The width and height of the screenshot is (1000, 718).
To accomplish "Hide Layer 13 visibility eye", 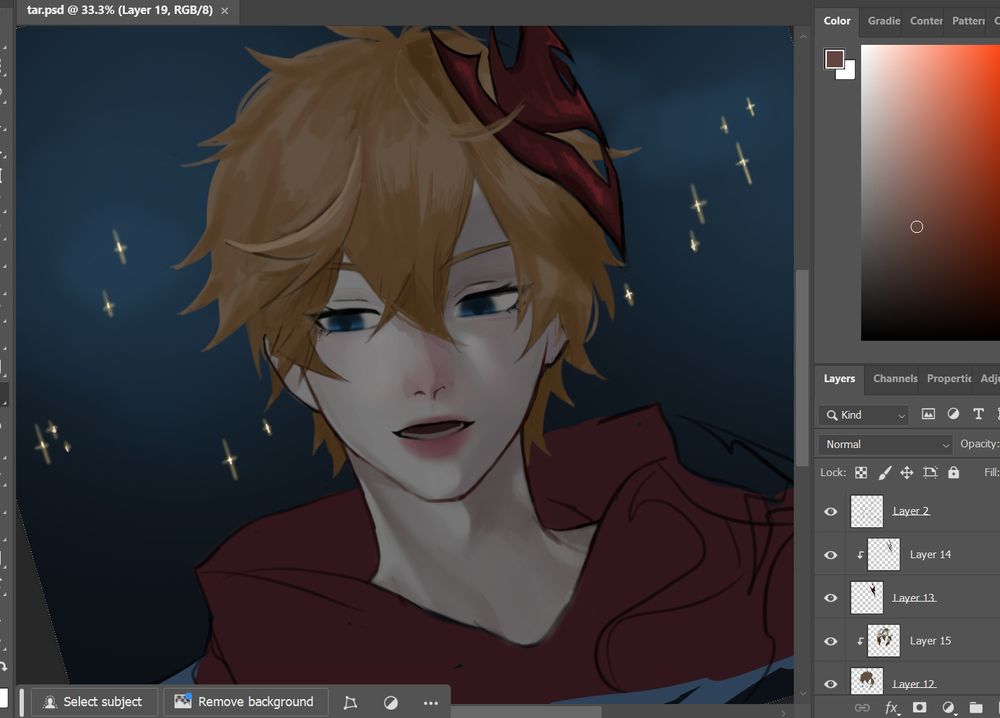I will tap(830, 598).
